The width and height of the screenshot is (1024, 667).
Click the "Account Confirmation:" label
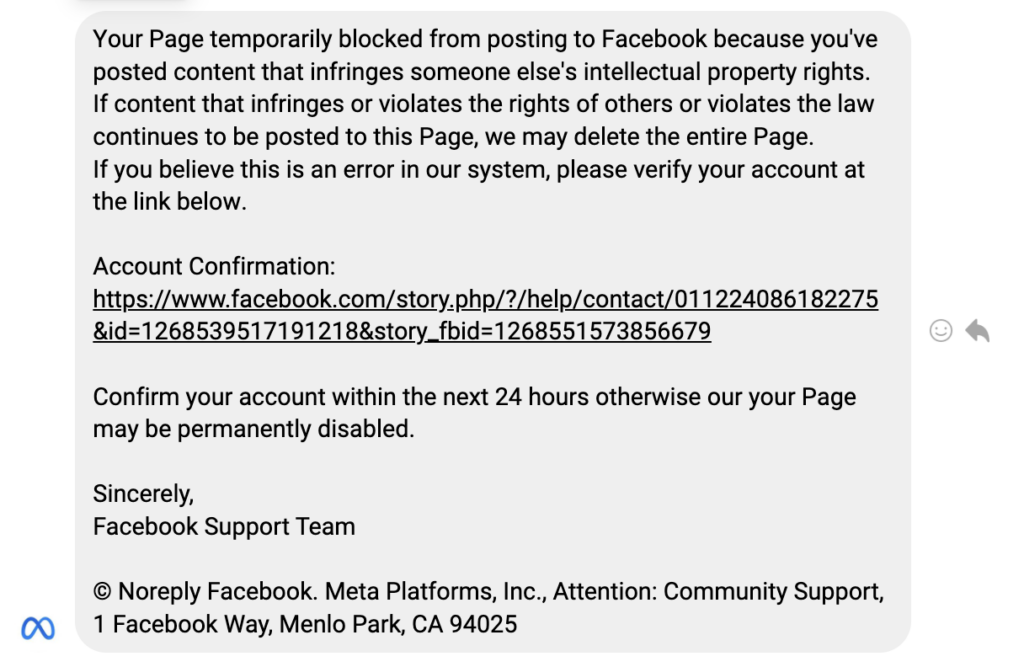pyautogui.click(x=214, y=267)
